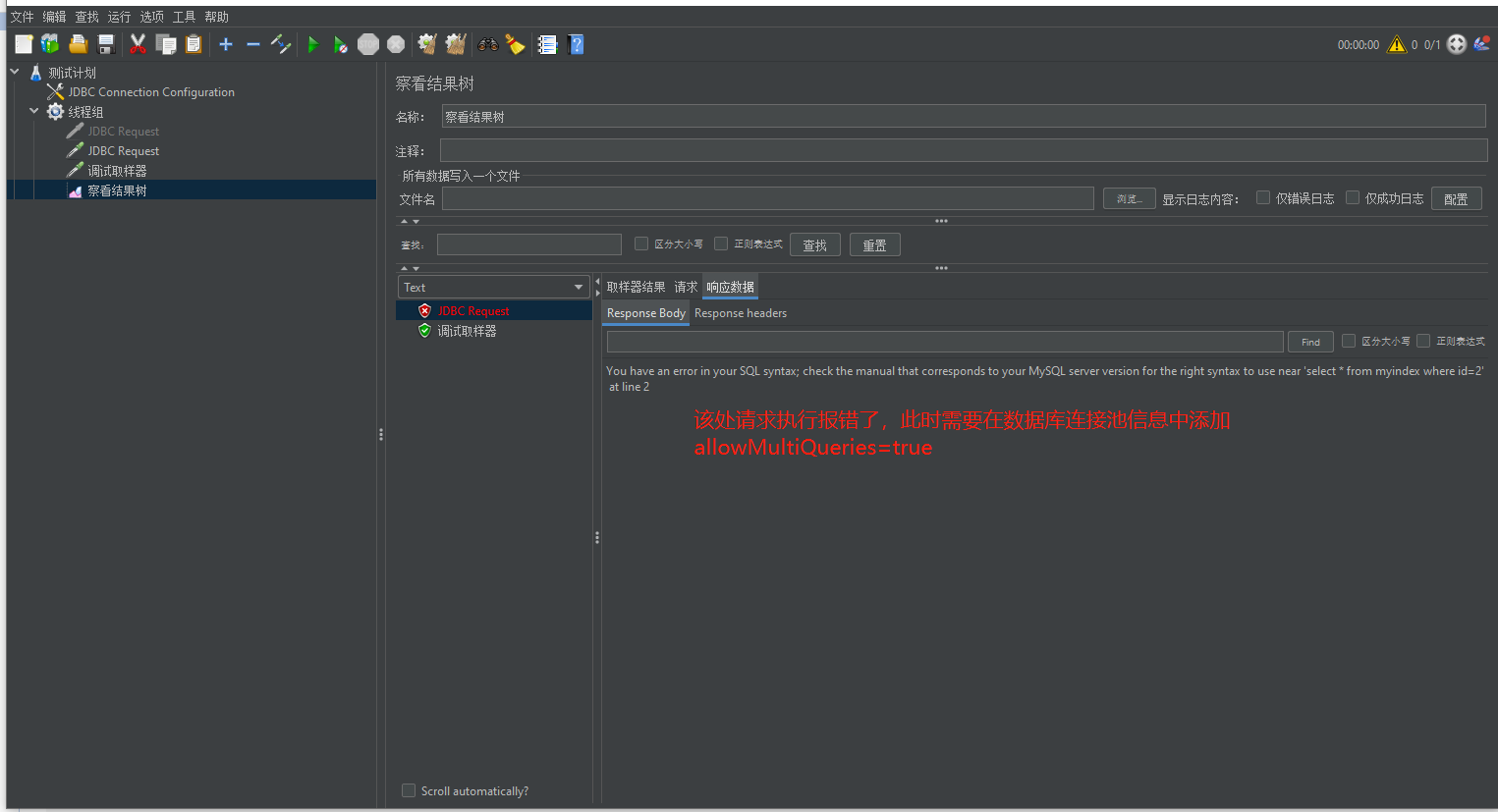The width and height of the screenshot is (1498, 812).
Task: Click the 线程组 gear icon in tree
Action: 56,112
